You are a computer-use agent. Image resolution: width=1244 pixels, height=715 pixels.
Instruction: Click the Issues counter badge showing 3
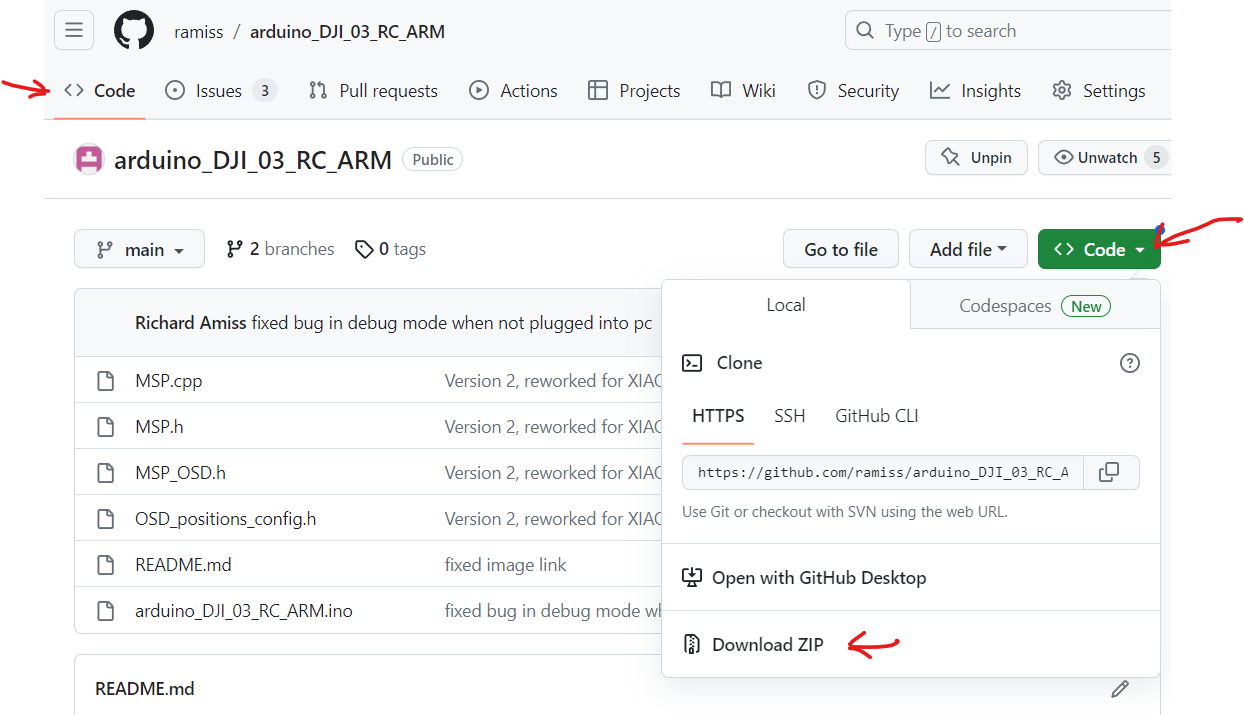pos(263,90)
